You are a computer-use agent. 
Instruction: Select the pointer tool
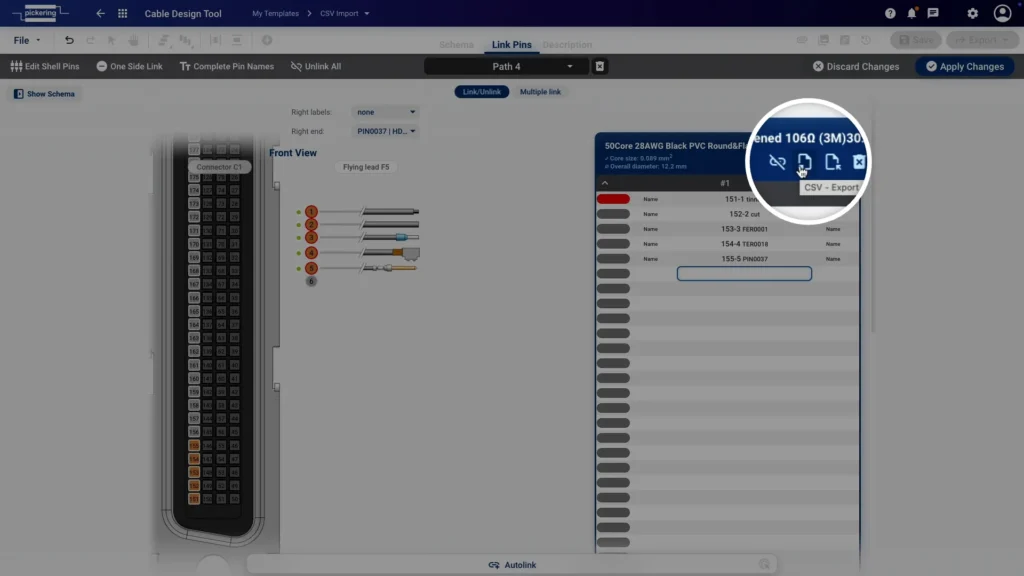point(112,40)
